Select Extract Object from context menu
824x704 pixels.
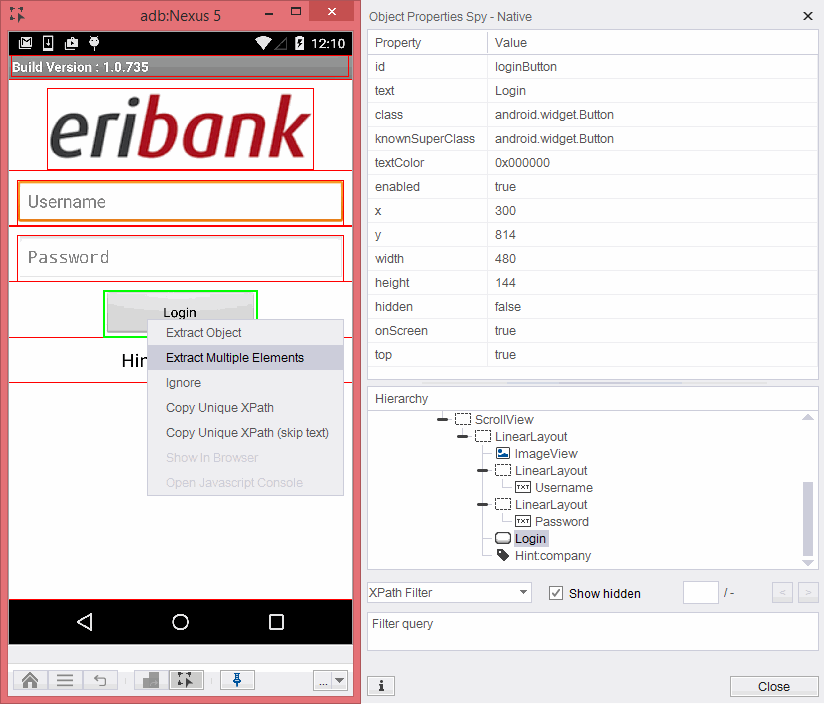point(204,333)
